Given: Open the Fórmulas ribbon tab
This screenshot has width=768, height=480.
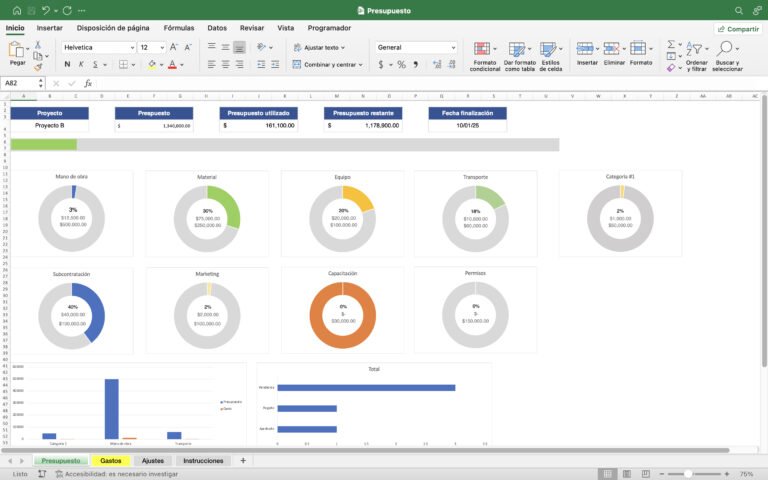Looking at the screenshot, I should pyautogui.click(x=179, y=28).
